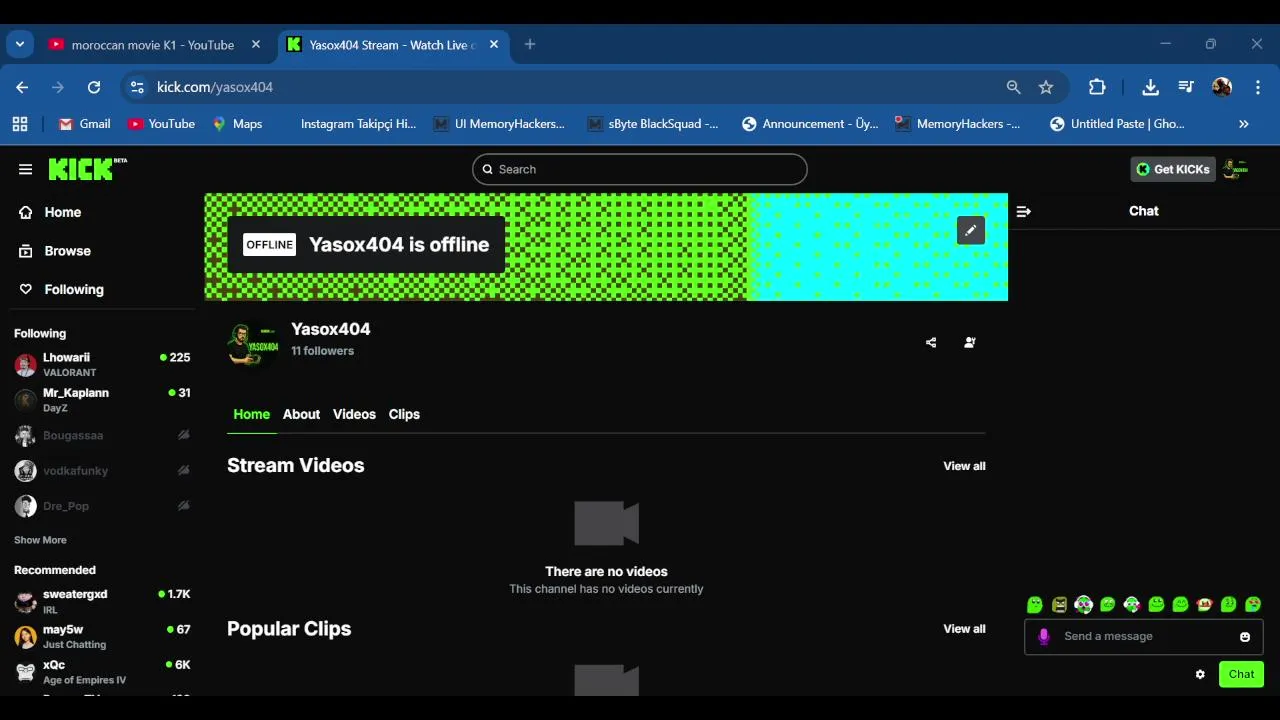Click the follow user icon
The width and height of the screenshot is (1280, 720).
(x=969, y=342)
